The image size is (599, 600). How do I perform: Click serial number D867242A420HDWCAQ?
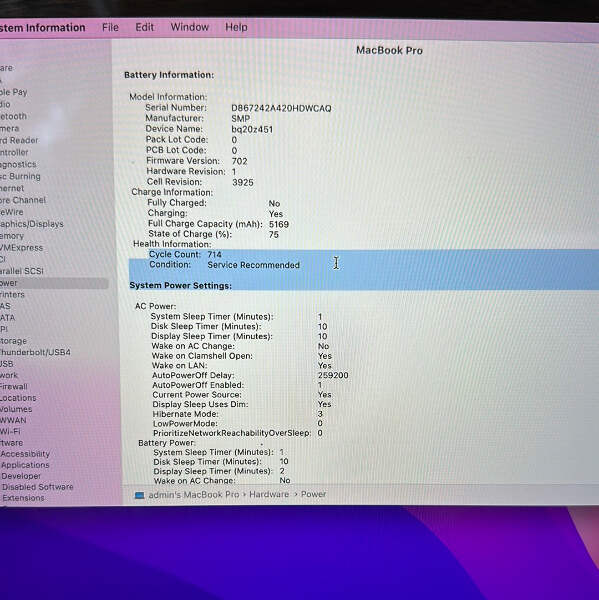click(x=281, y=108)
